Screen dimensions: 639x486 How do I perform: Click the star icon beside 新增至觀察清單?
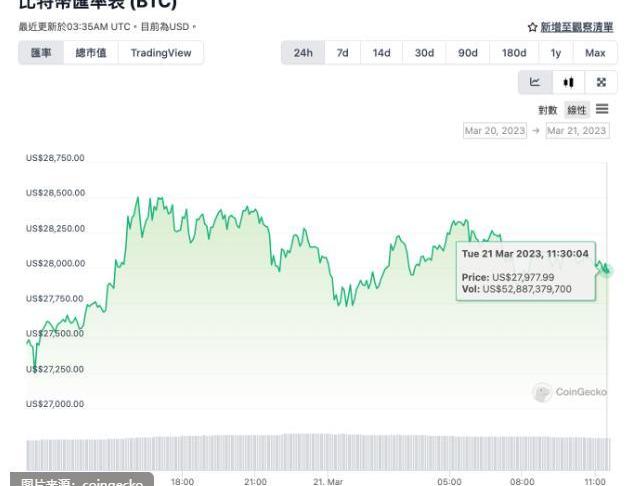click(532, 27)
